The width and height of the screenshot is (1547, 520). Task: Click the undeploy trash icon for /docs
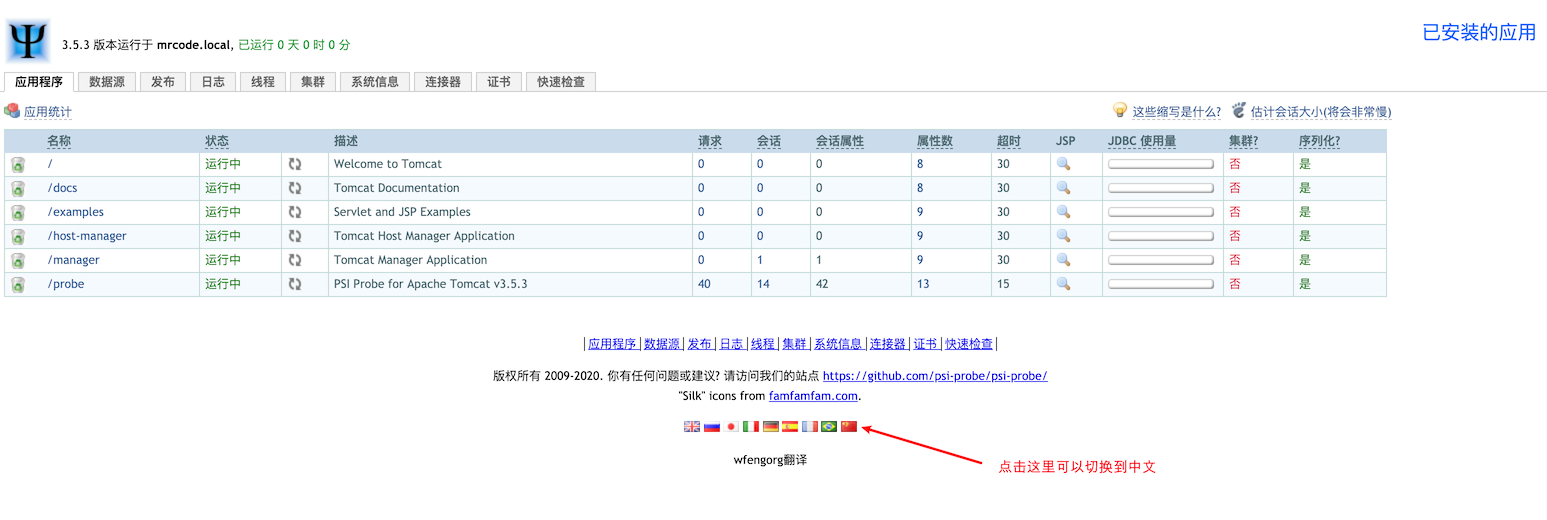(x=18, y=188)
